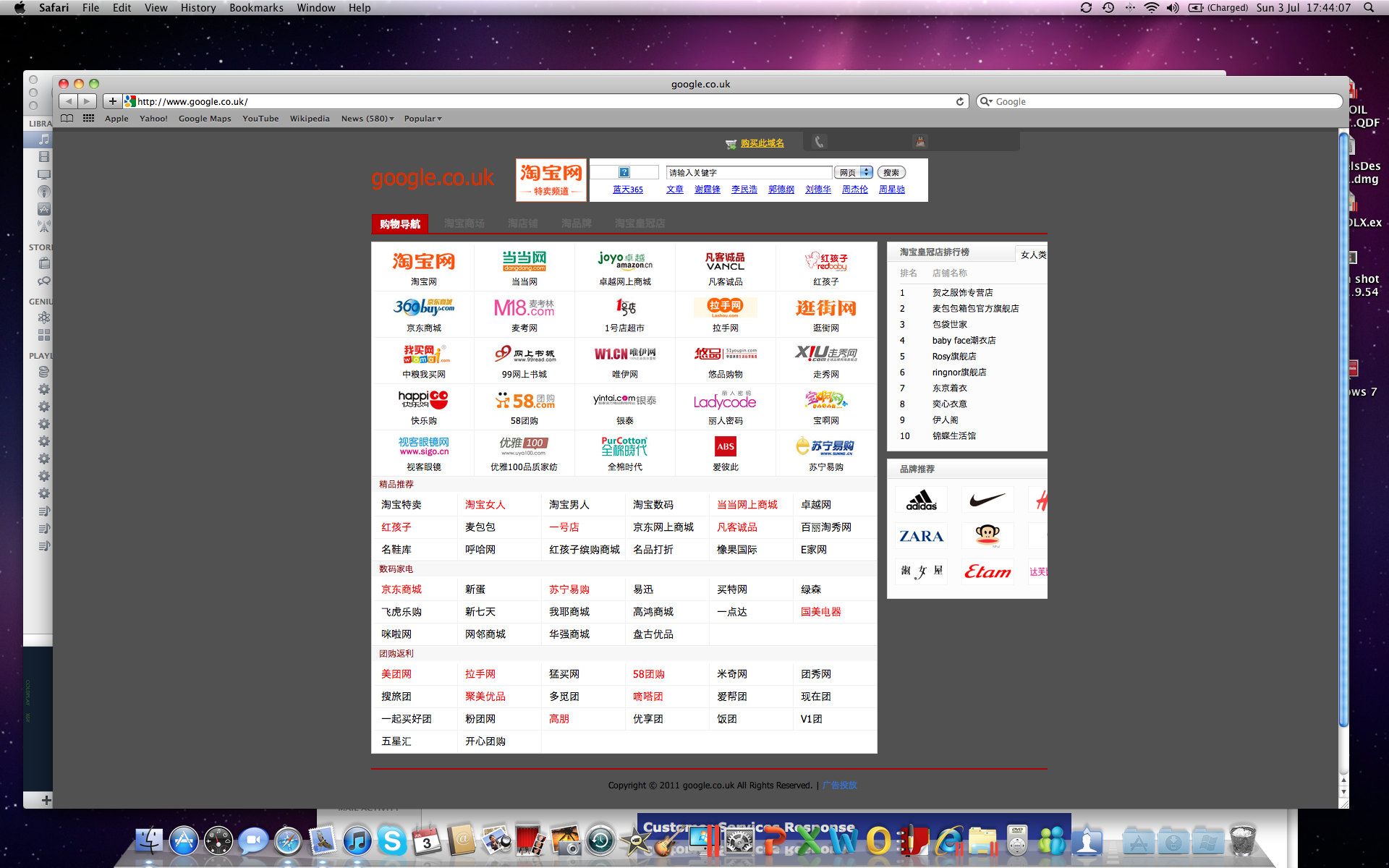Click the adidas brand logo

[x=922, y=500]
